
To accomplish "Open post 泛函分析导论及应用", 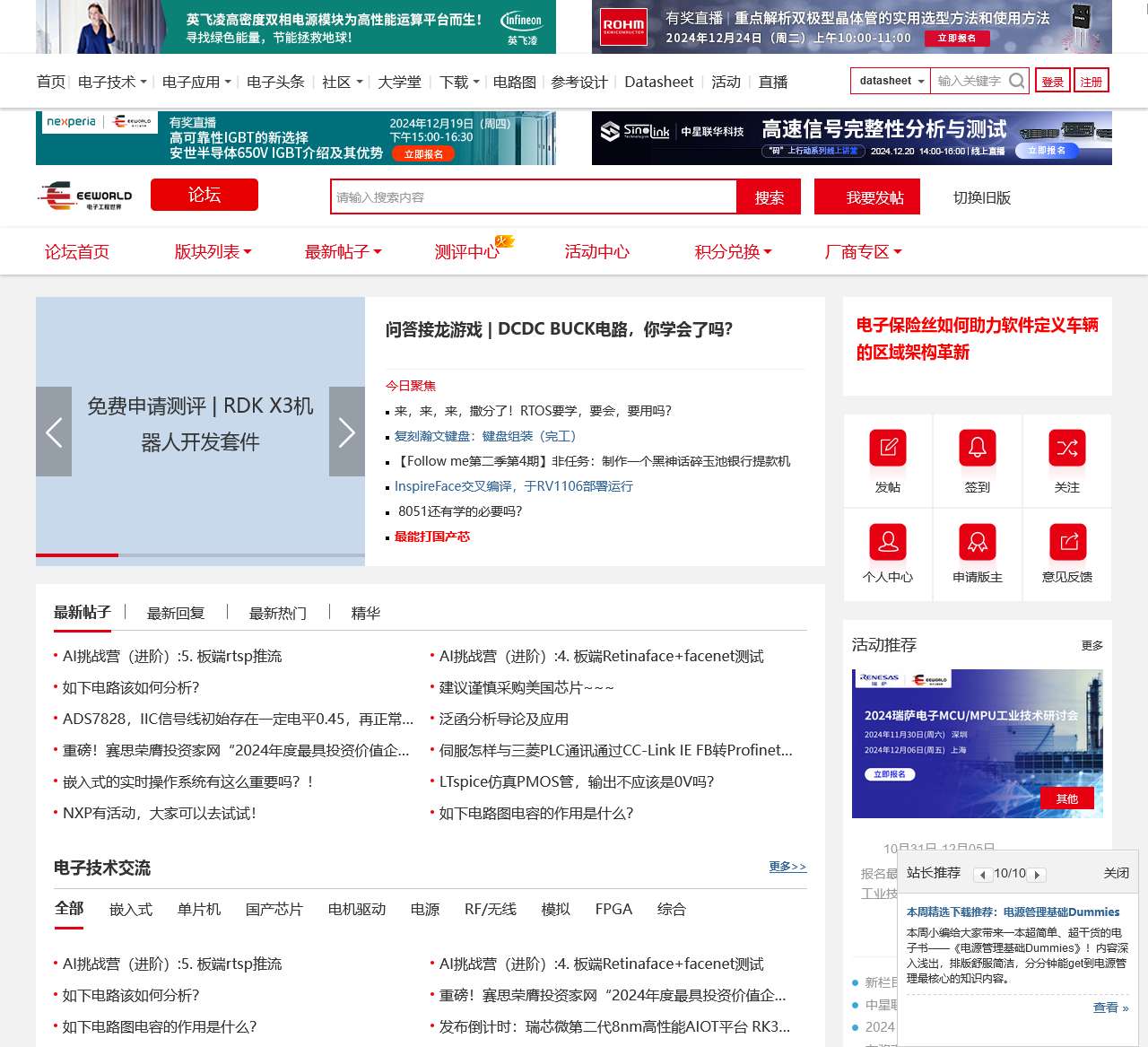I will (x=504, y=719).
